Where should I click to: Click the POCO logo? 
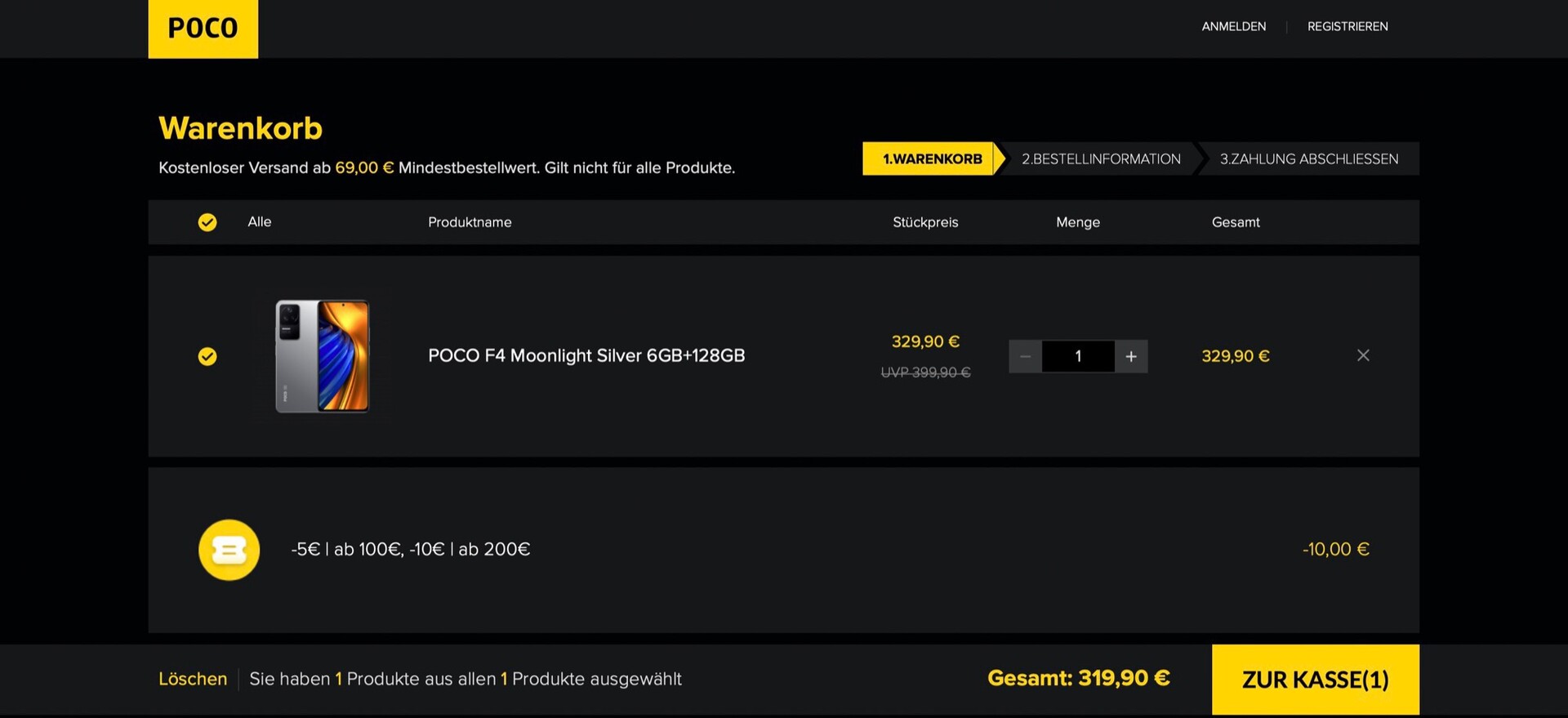[203, 29]
